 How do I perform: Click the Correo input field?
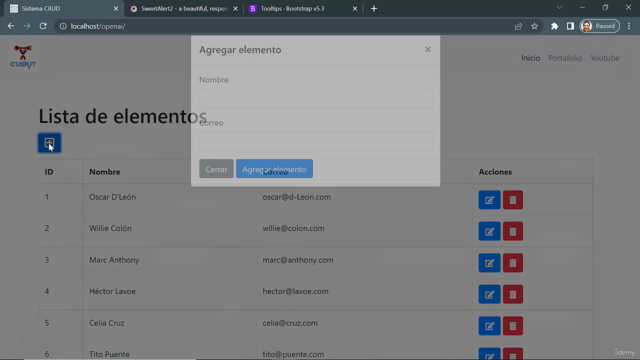tap(316, 142)
